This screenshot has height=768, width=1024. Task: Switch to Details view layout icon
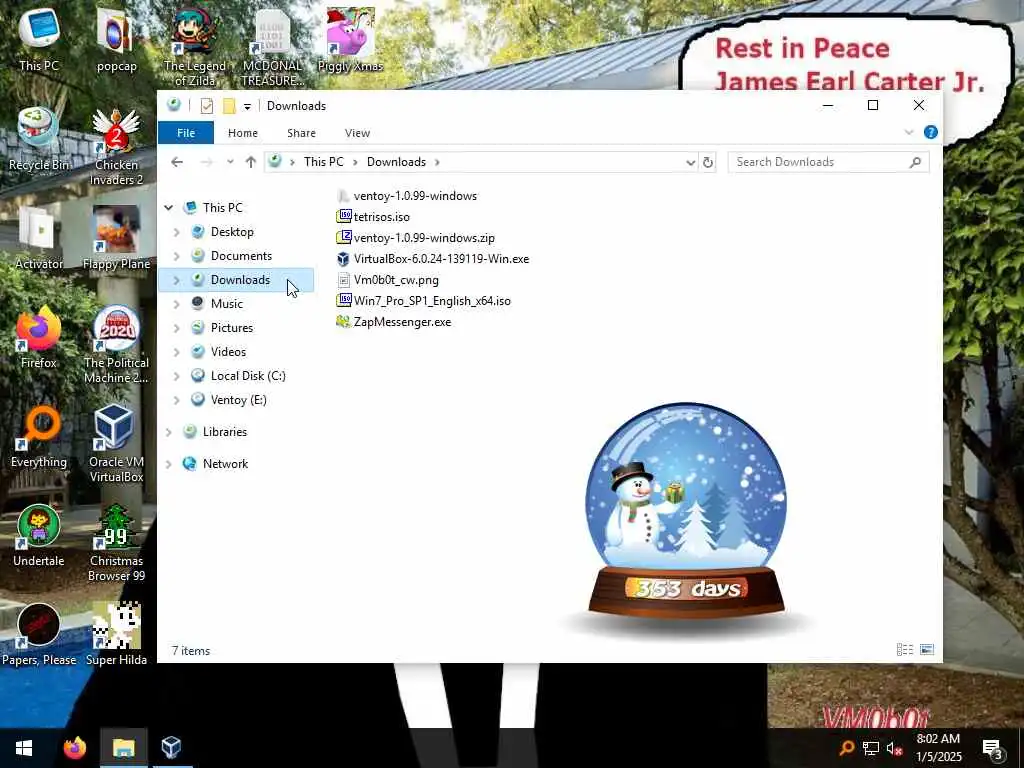(904, 650)
